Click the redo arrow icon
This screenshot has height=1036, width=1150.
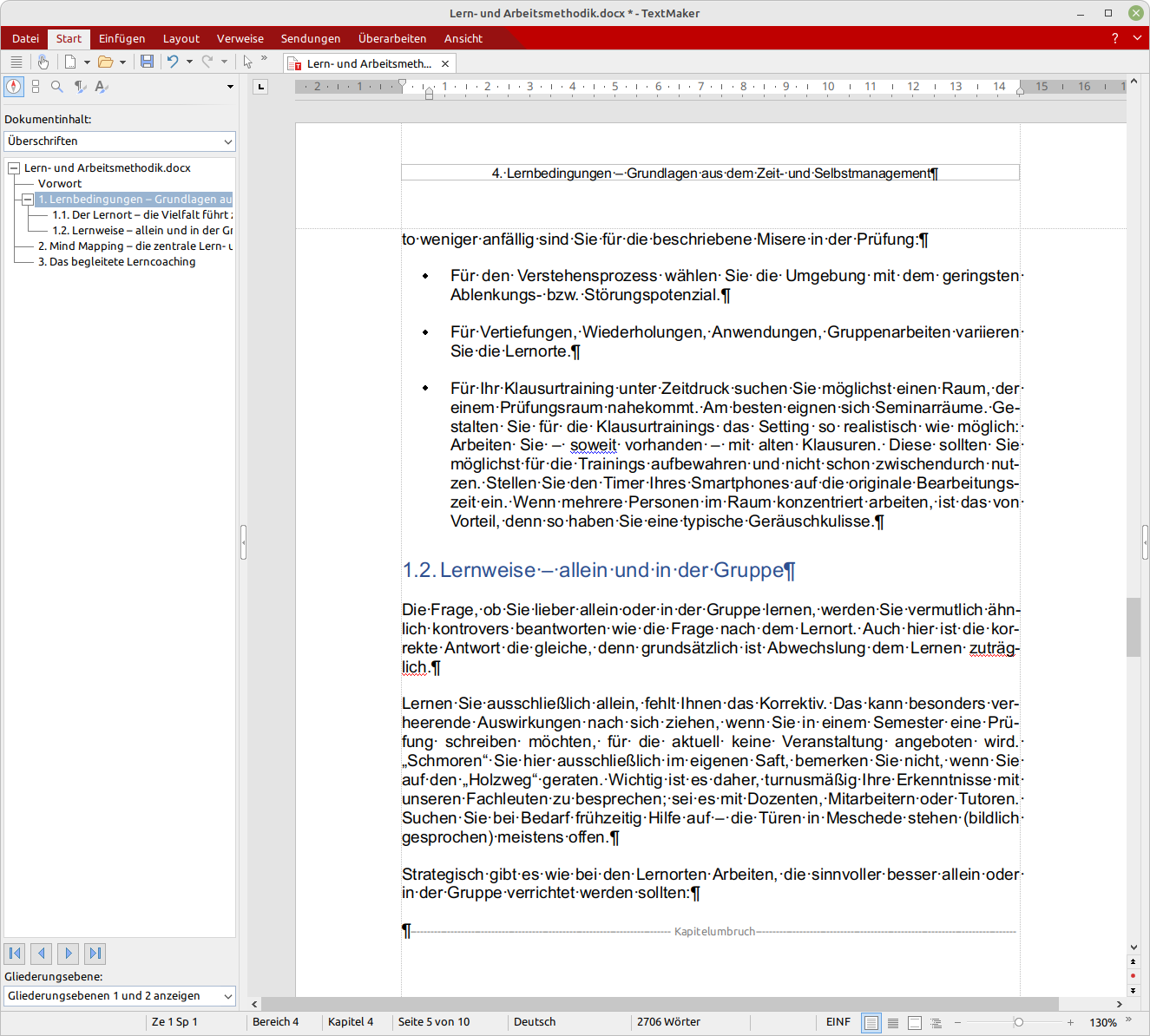(207, 62)
